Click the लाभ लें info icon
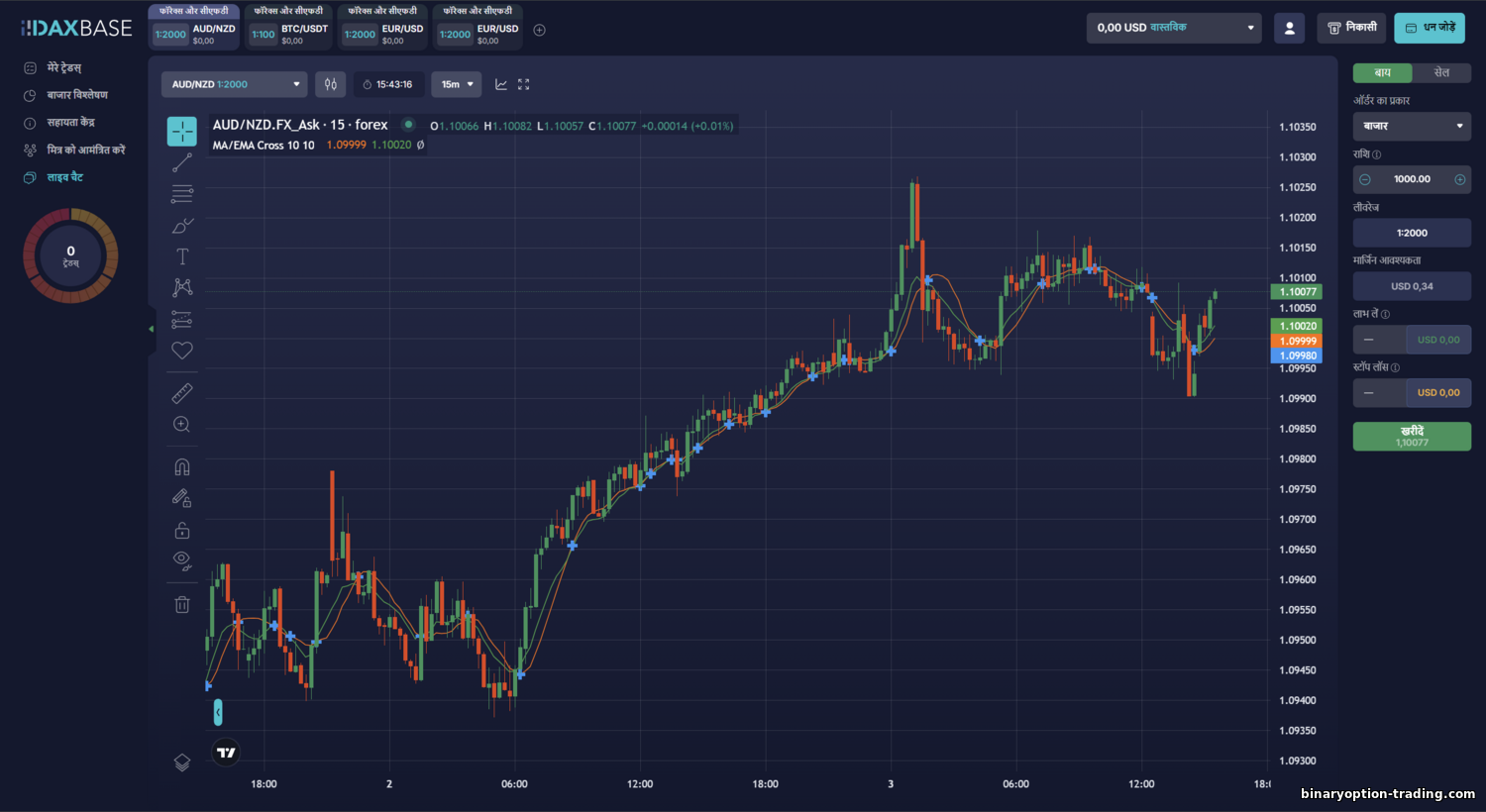Image resolution: width=1486 pixels, height=812 pixels. coord(1385,314)
